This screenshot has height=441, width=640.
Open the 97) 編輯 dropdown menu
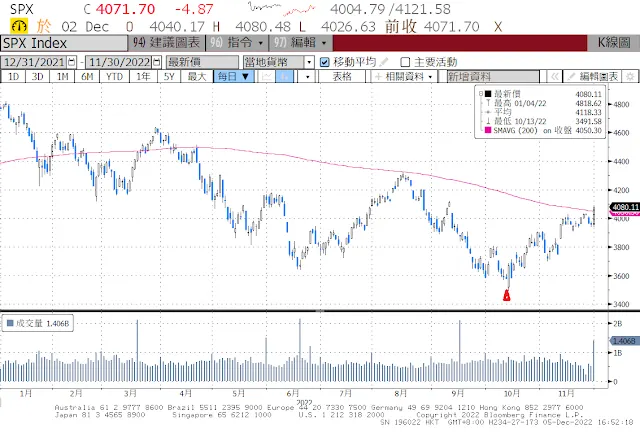(x=300, y=42)
